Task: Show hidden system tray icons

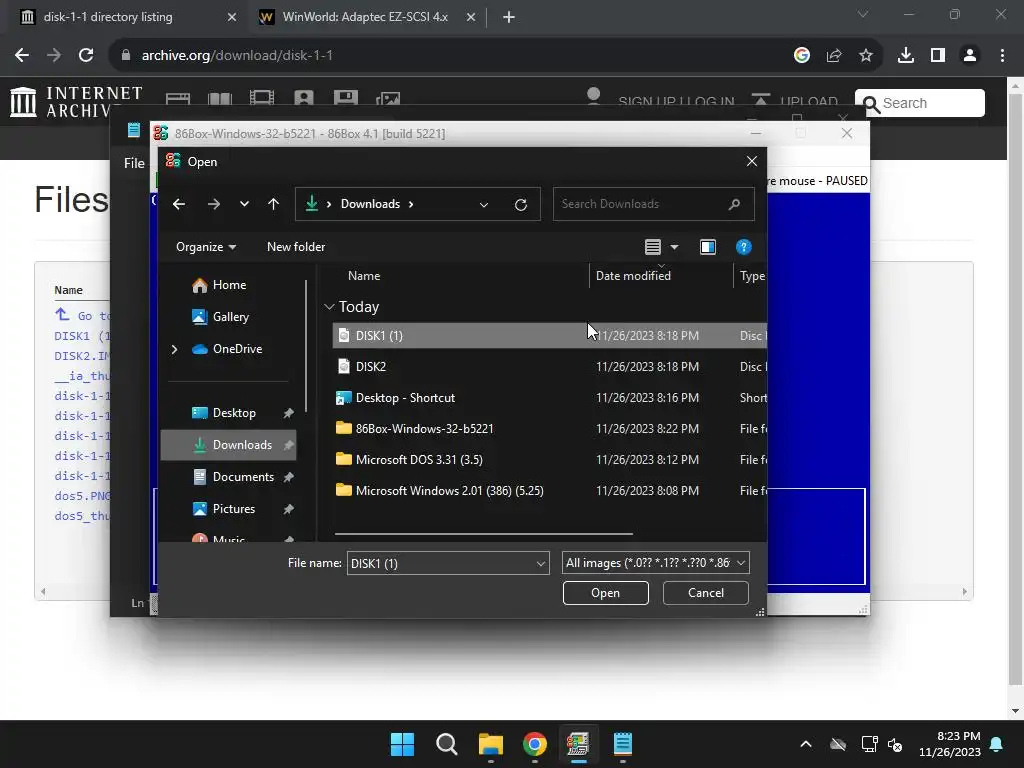Action: [806, 744]
